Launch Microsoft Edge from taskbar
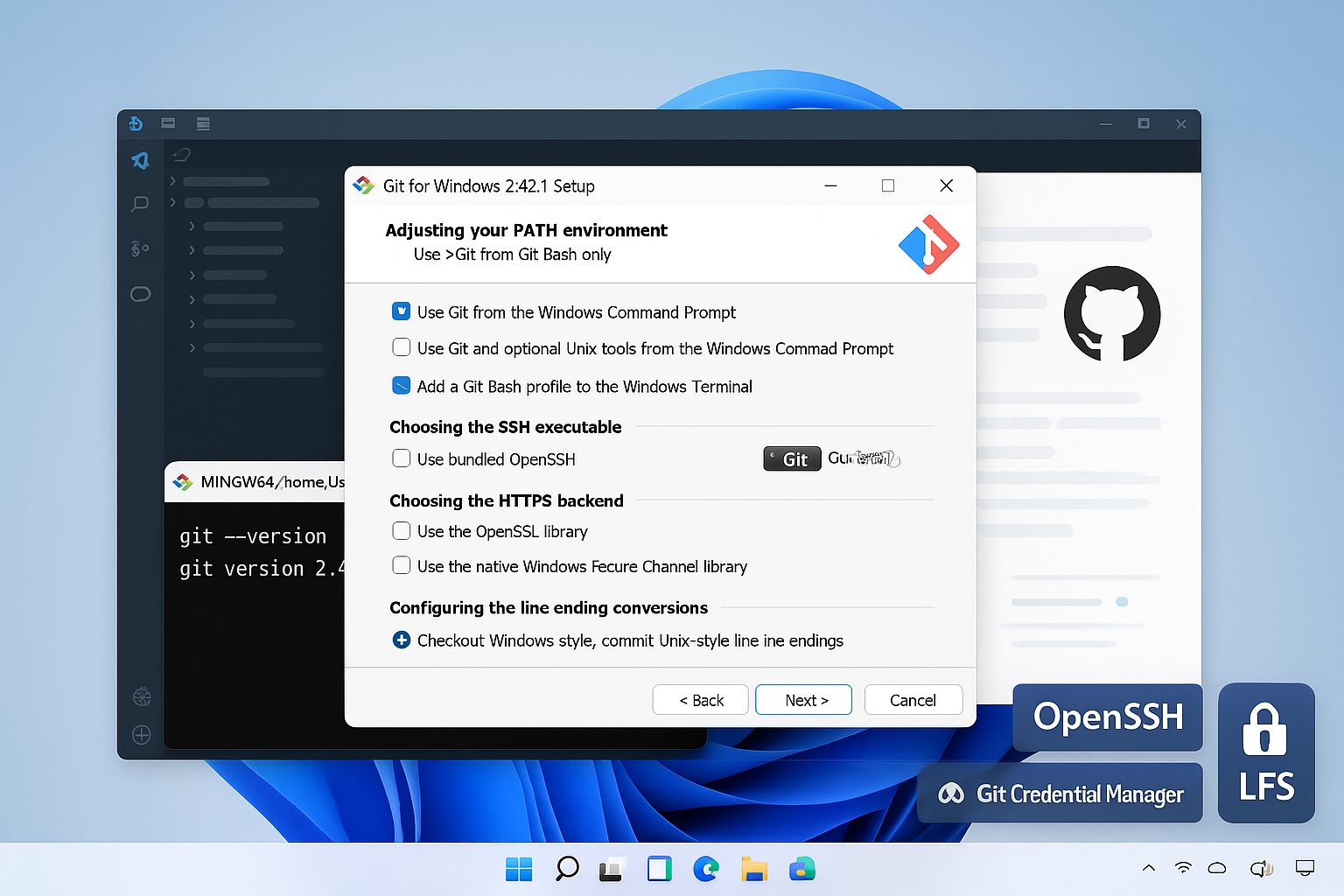1344x896 pixels. coord(706,869)
